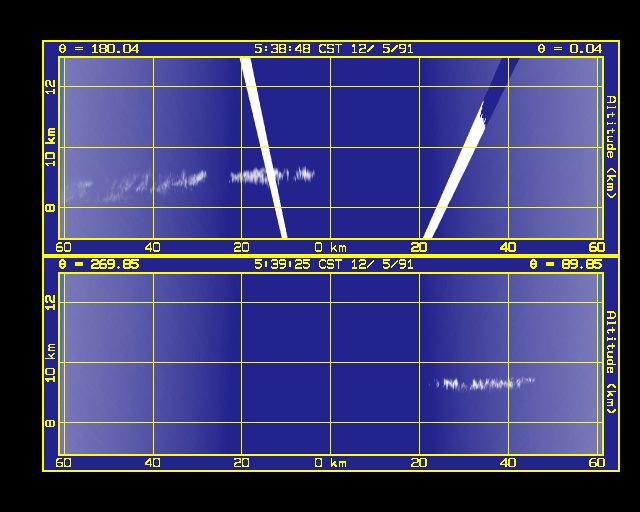Select the lower plot's Altitude (km) axis title
This screenshot has width=640, height=512.
point(610,362)
